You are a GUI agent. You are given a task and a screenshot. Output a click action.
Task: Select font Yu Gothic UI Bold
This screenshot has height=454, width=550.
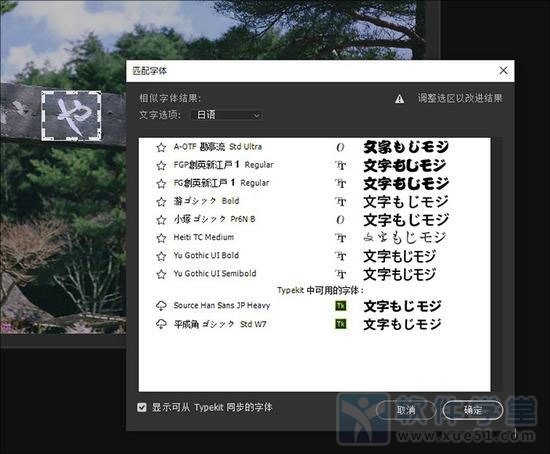point(206,256)
